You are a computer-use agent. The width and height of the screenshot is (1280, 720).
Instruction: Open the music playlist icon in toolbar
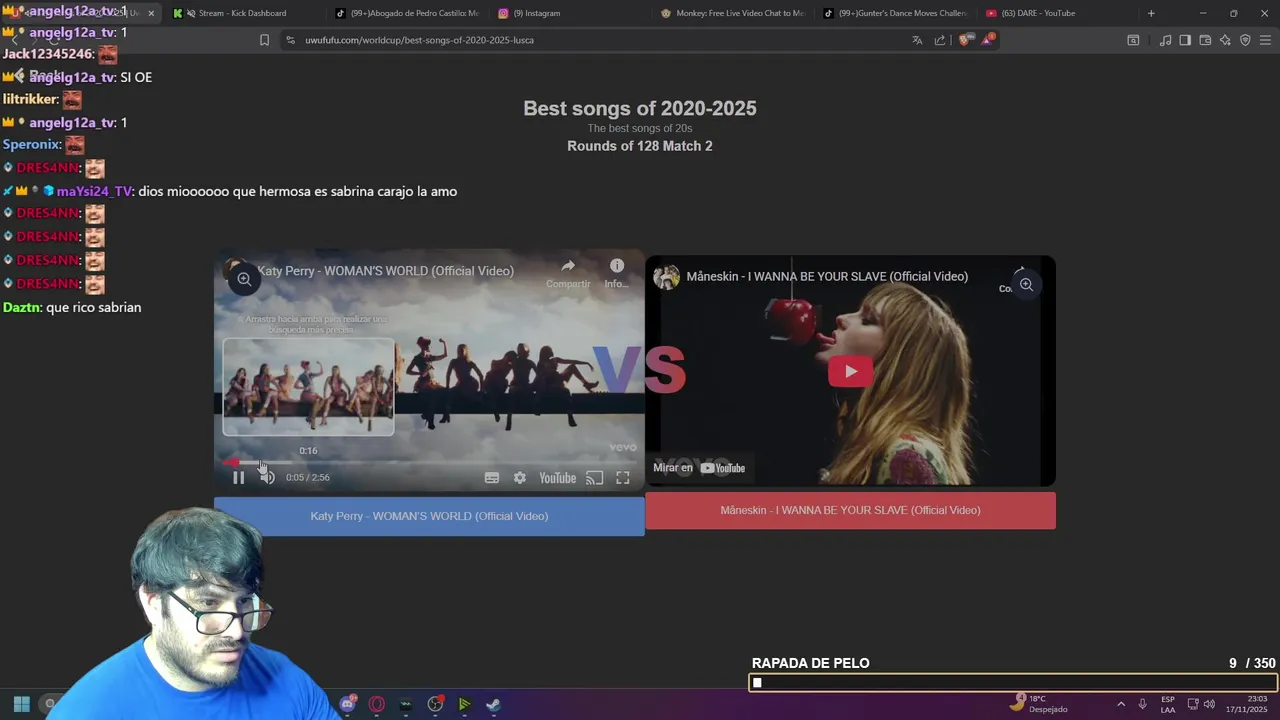pos(1165,40)
